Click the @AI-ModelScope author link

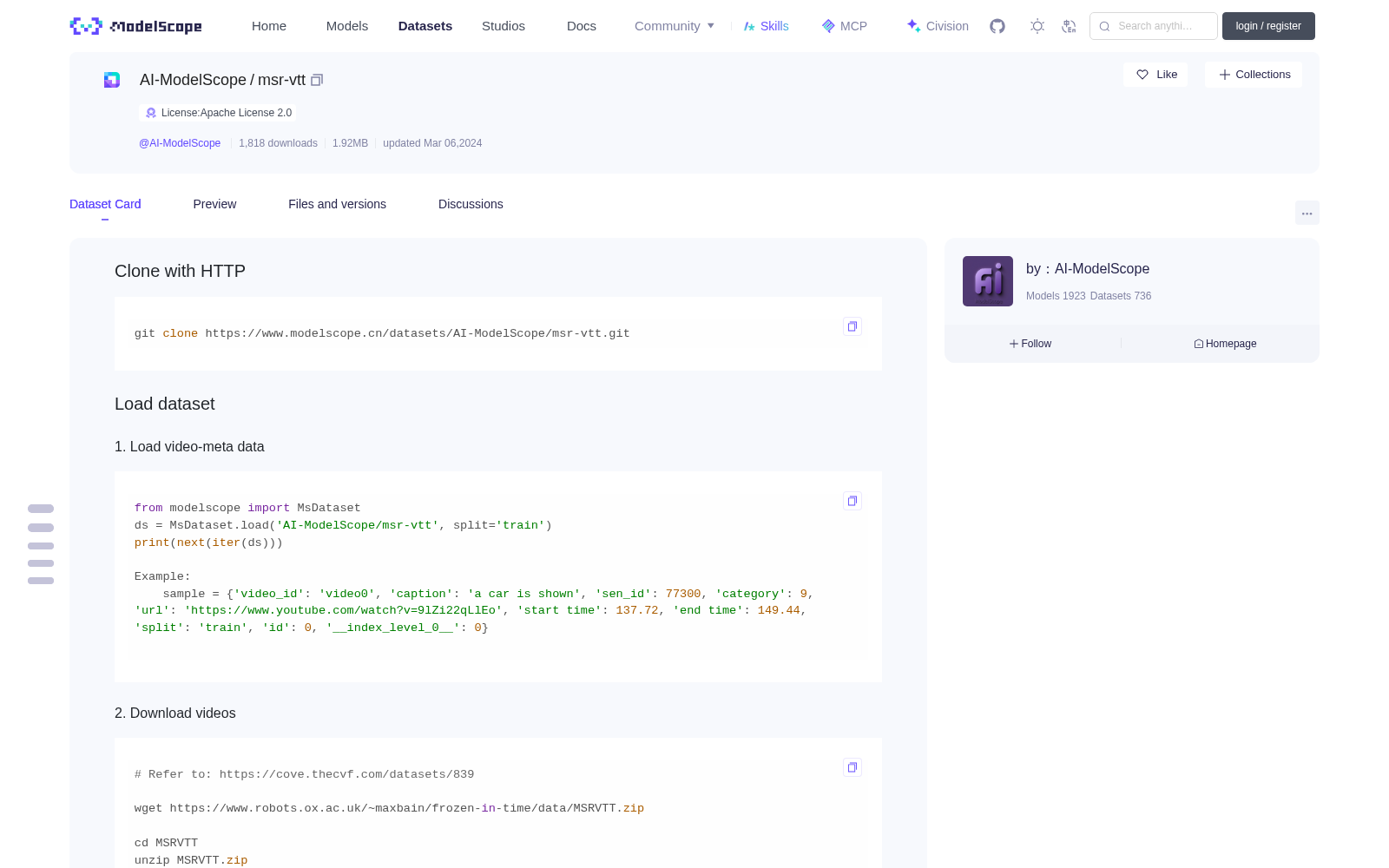[180, 143]
